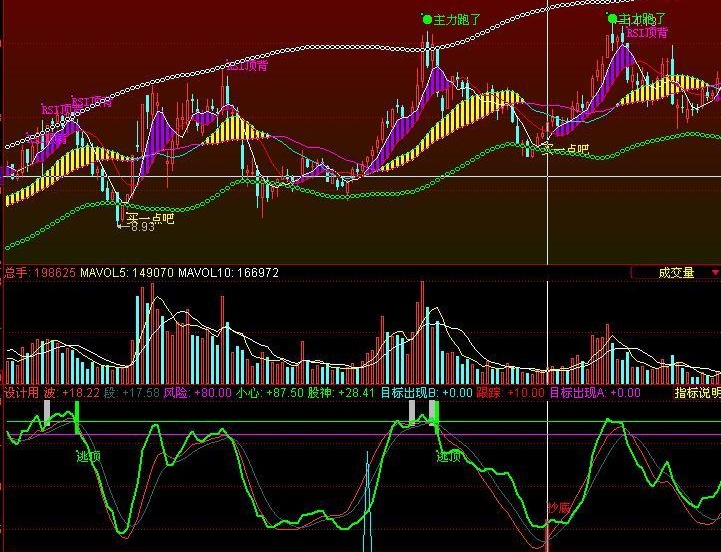Select the 小心: +87.50 reading

(x=270, y=393)
